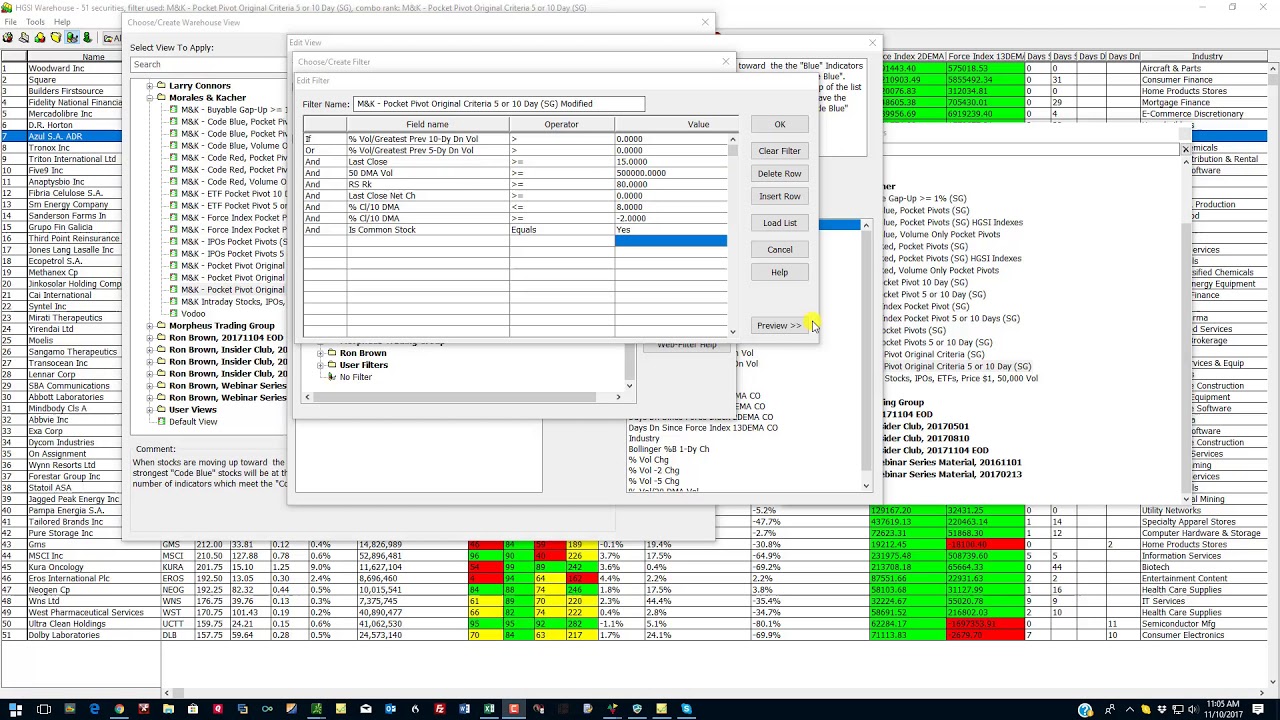Select the 'Is Common Stock' field name cell

pos(427,230)
